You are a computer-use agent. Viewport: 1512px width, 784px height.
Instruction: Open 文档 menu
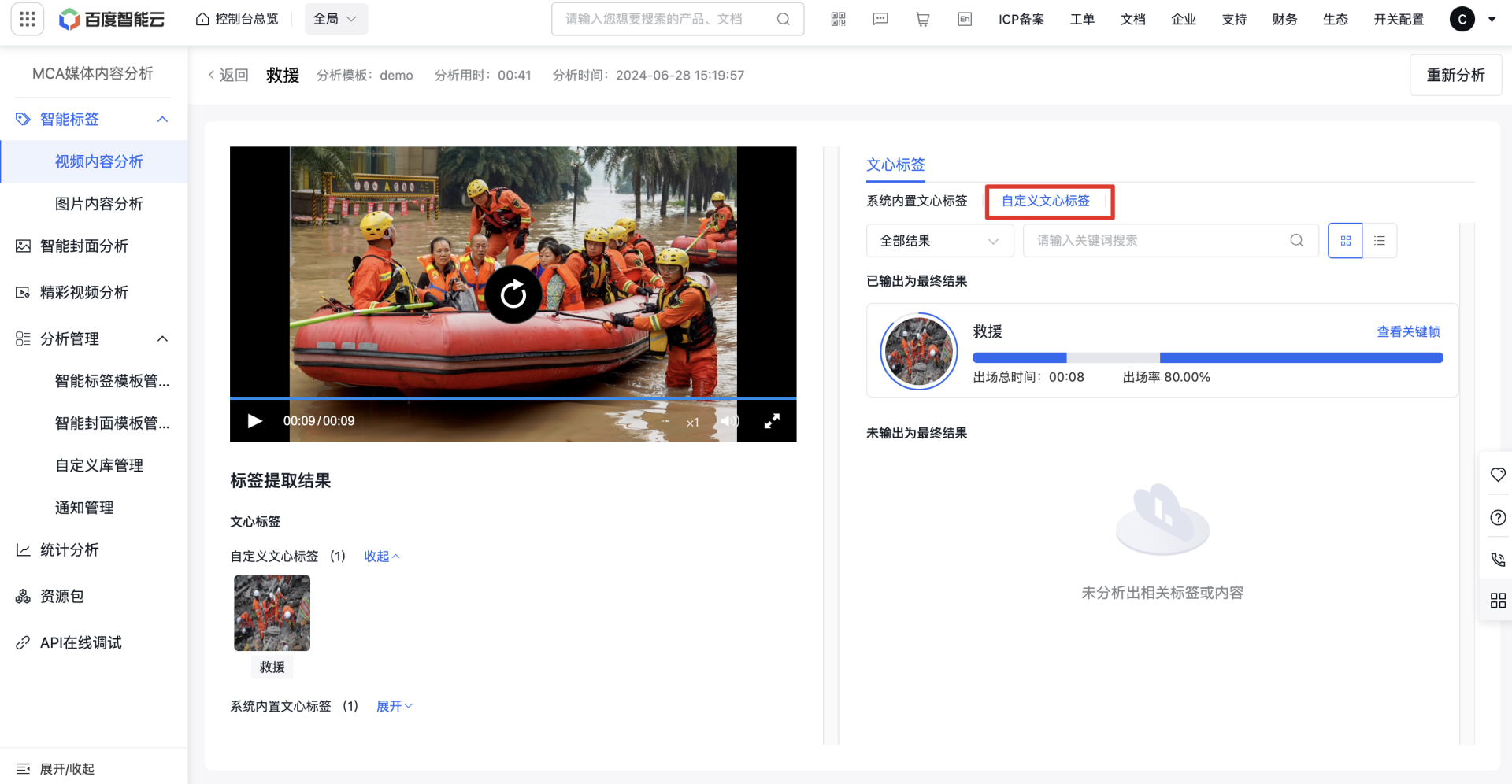1132,19
